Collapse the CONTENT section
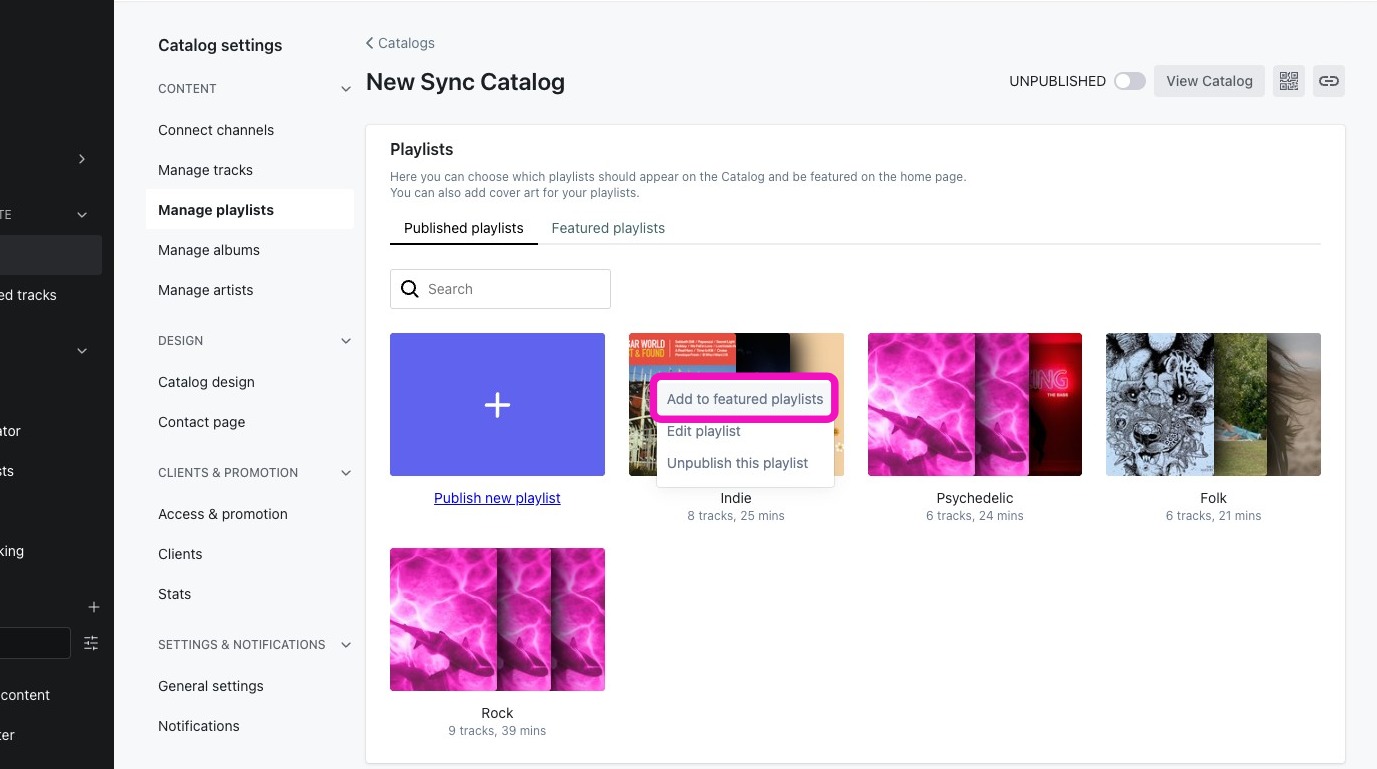This screenshot has height=769, width=1377. (x=346, y=89)
